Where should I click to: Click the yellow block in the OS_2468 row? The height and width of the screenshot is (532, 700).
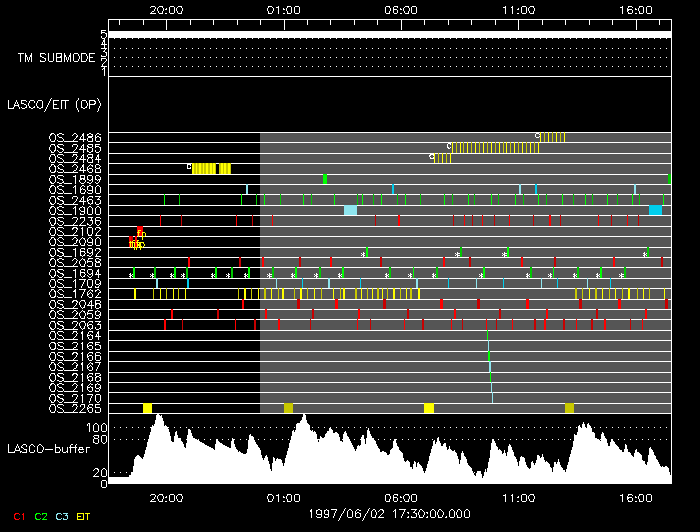(x=210, y=168)
